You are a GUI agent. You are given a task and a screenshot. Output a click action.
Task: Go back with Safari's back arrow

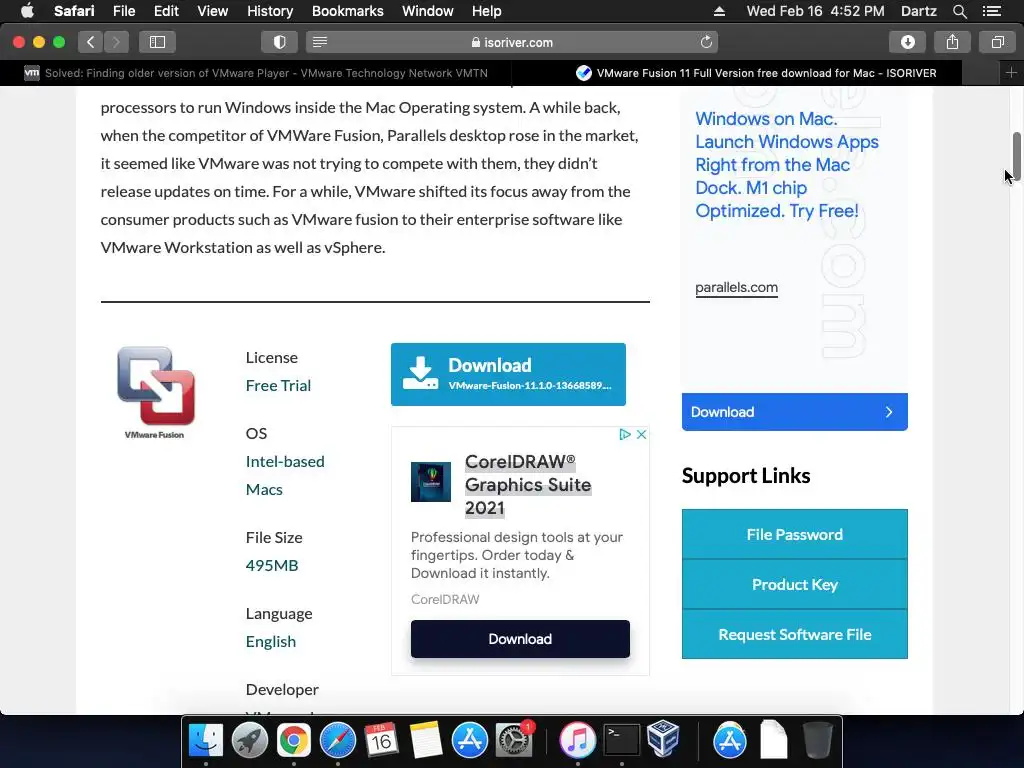(x=91, y=42)
